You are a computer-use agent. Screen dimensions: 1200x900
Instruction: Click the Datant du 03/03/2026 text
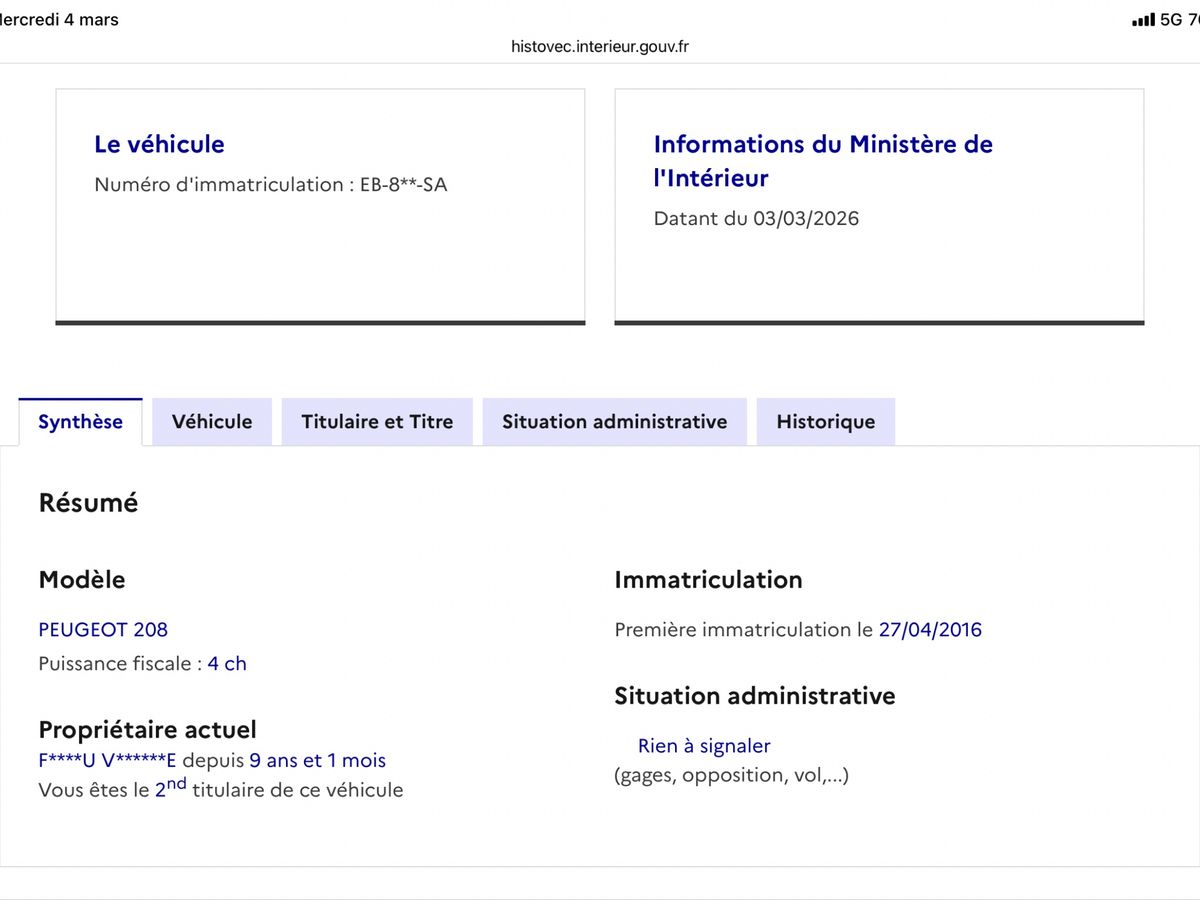756,218
